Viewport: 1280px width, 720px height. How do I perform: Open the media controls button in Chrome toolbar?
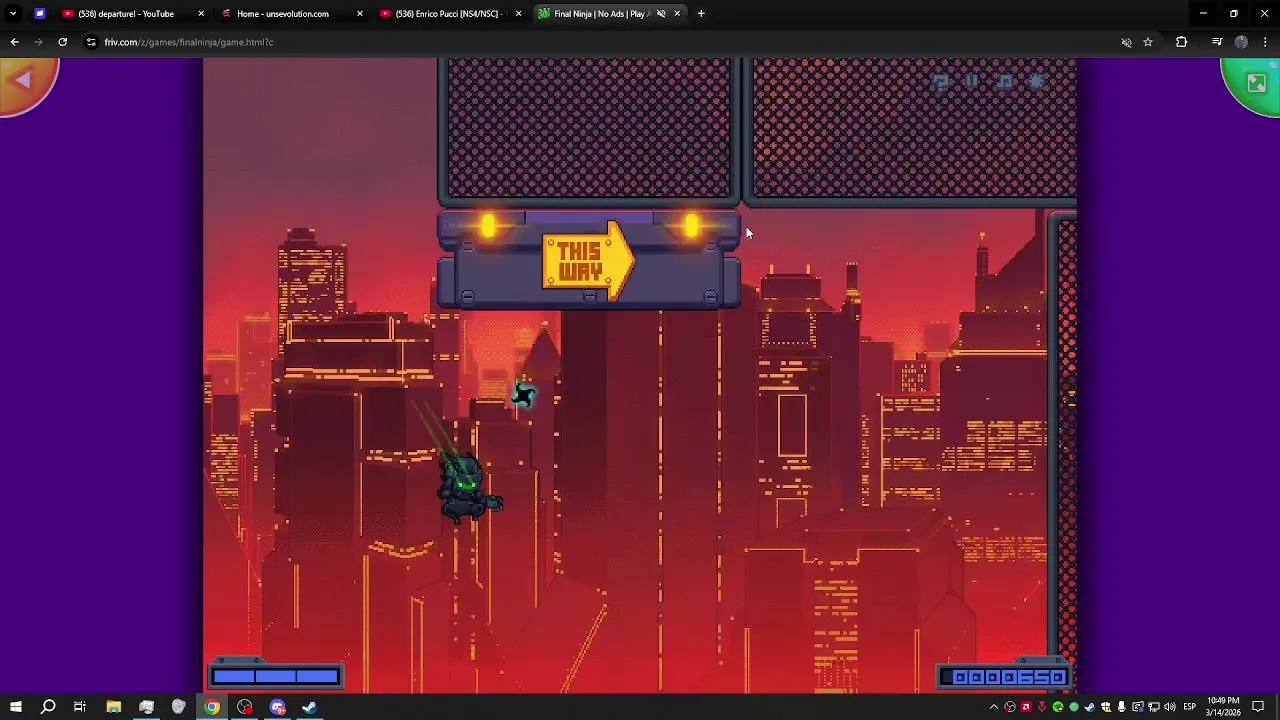tap(1217, 42)
